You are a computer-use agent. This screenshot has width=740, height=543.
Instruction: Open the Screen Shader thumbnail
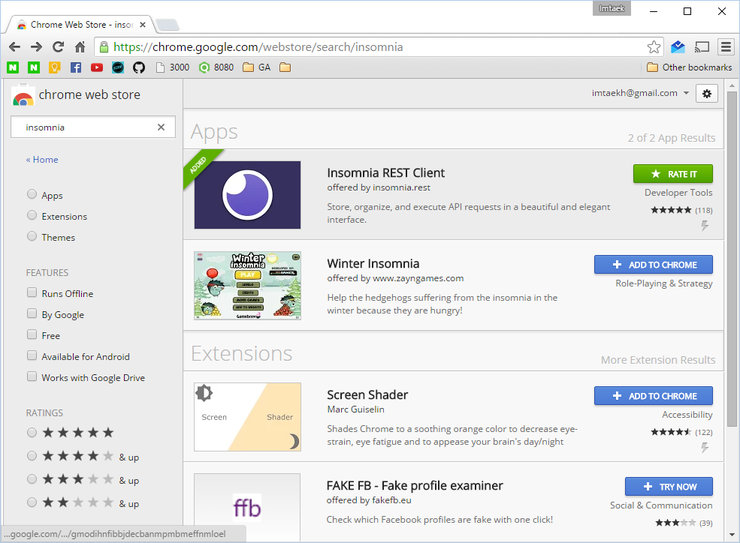[x=247, y=417]
